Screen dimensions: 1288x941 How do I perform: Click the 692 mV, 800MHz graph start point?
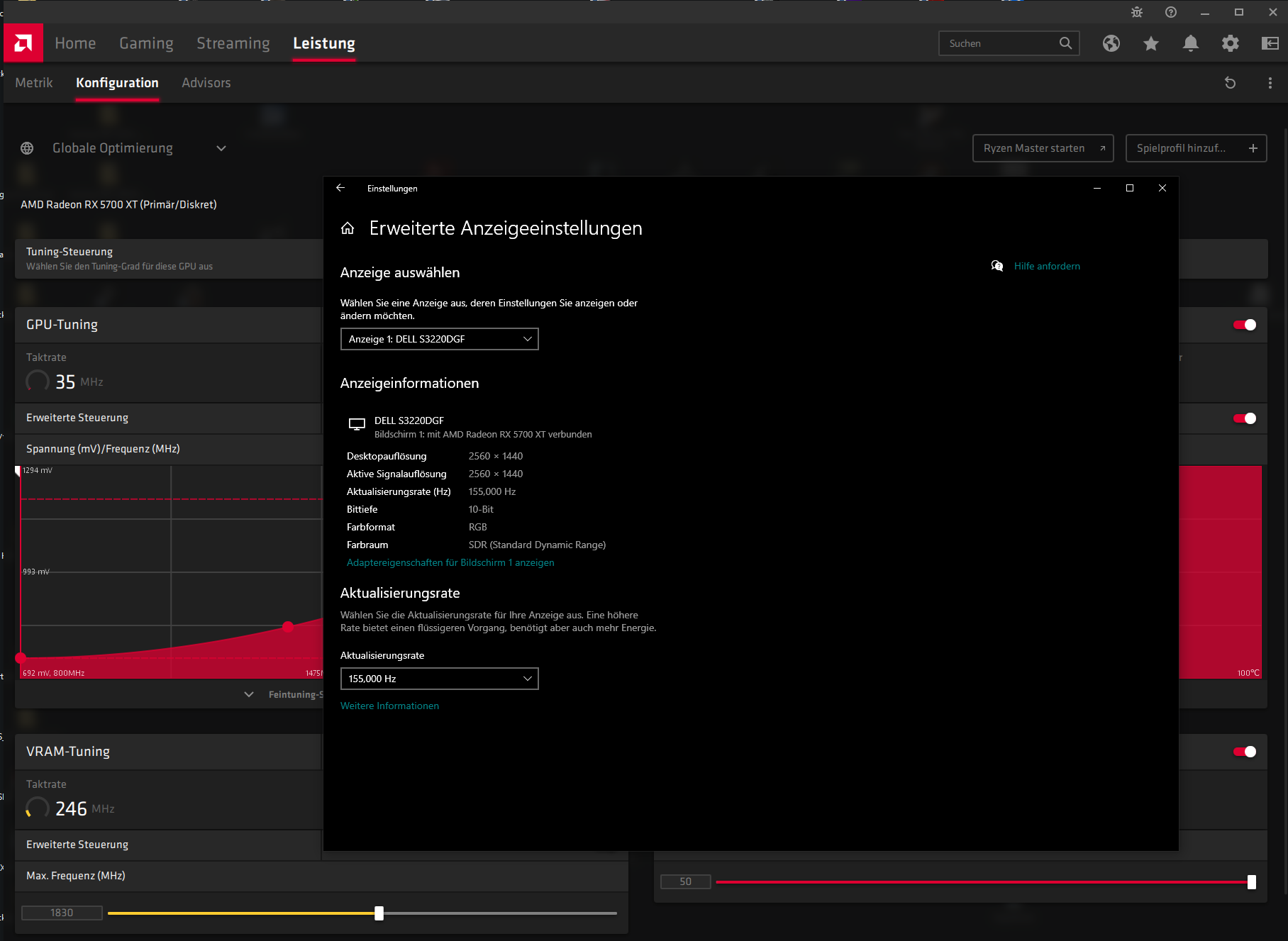21,658
